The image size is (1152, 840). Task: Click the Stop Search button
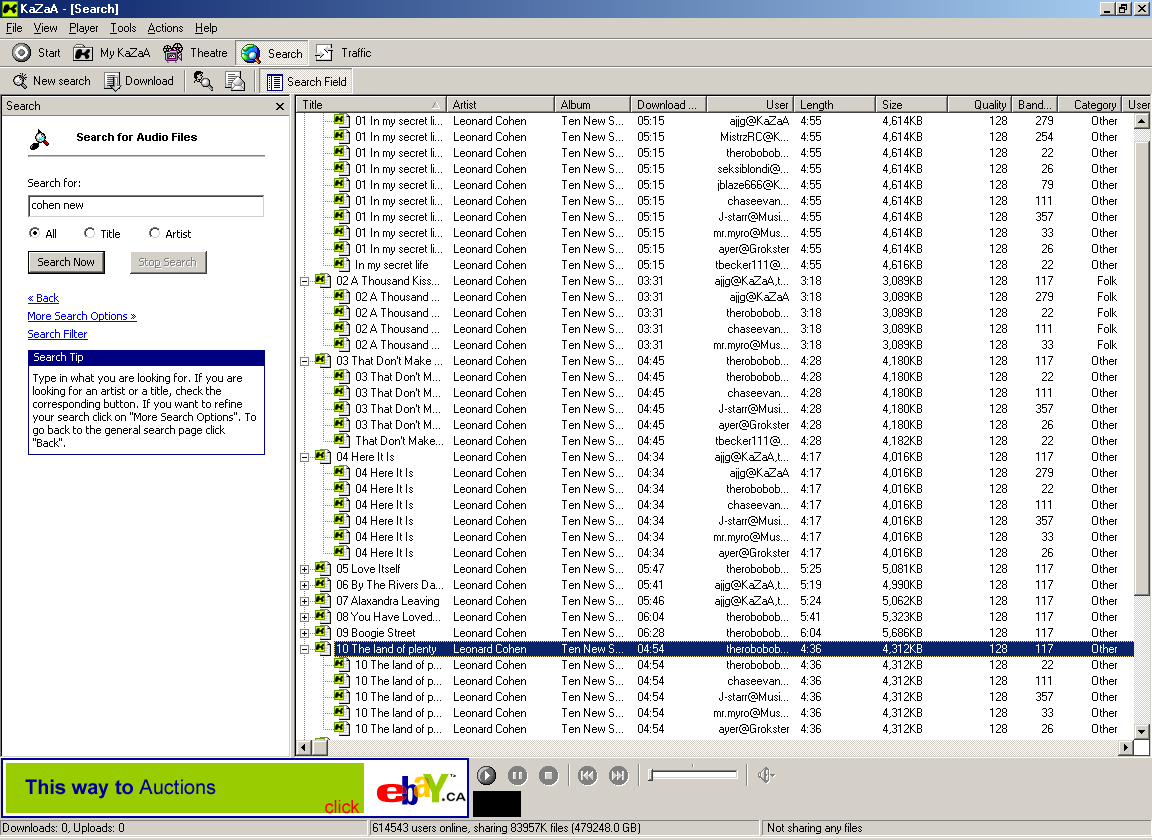pyautogui.click(x=168, y=262)
